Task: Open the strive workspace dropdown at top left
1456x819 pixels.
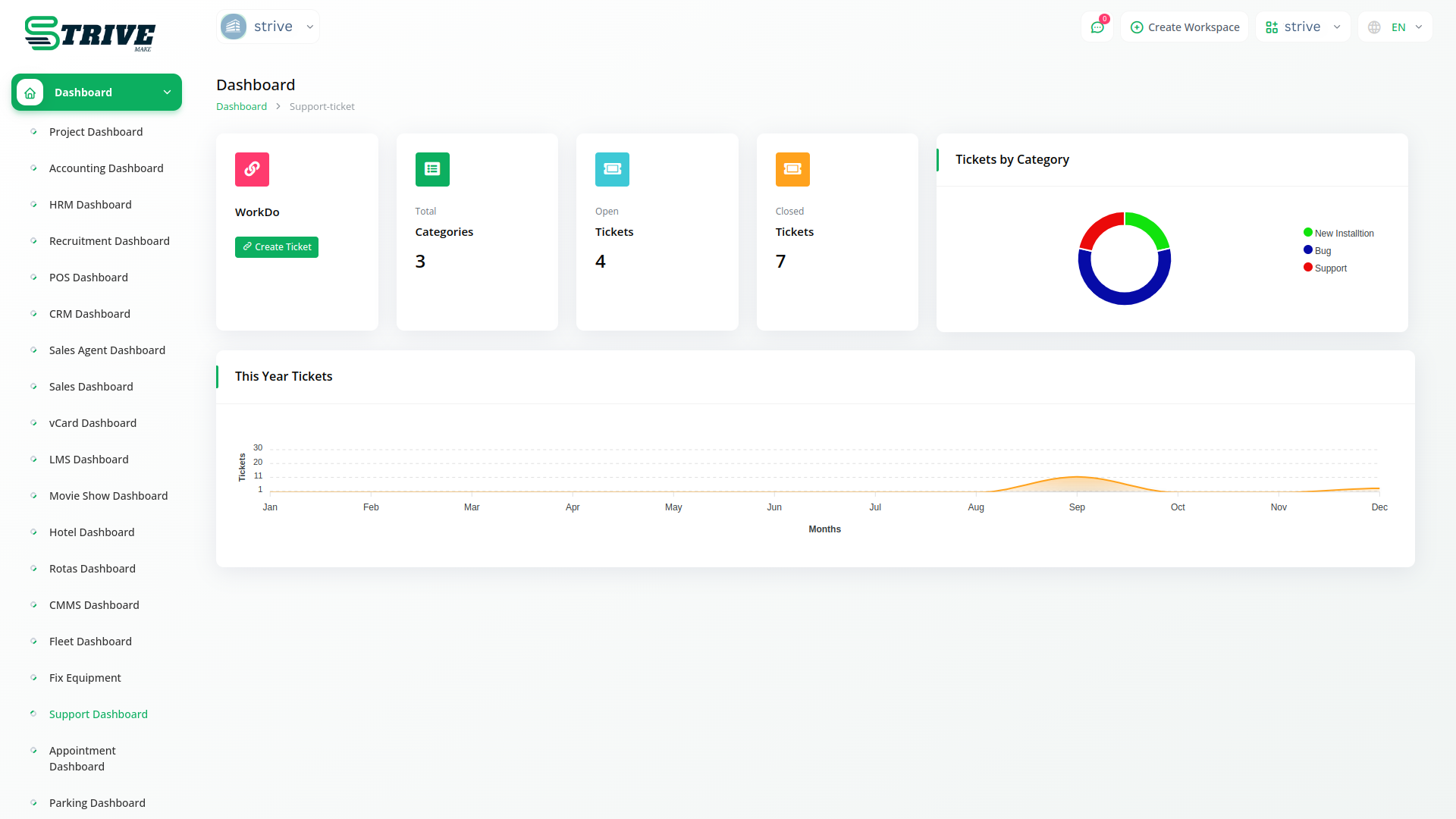Action: 268,27
